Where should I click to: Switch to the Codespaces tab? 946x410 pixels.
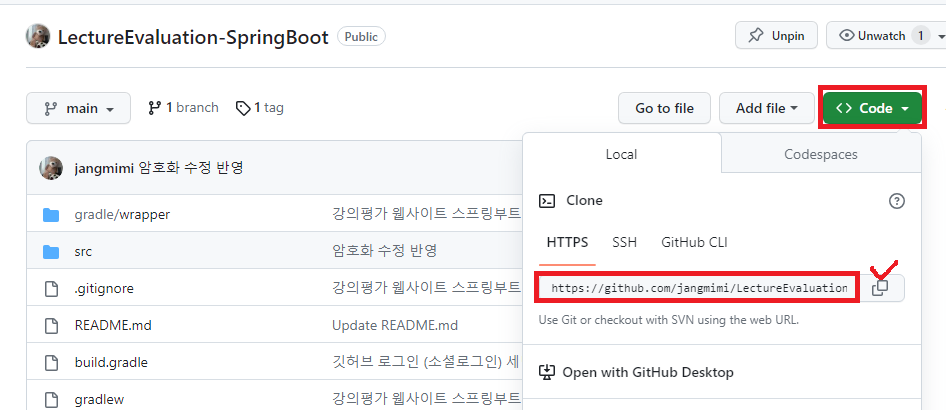point(821,154)
